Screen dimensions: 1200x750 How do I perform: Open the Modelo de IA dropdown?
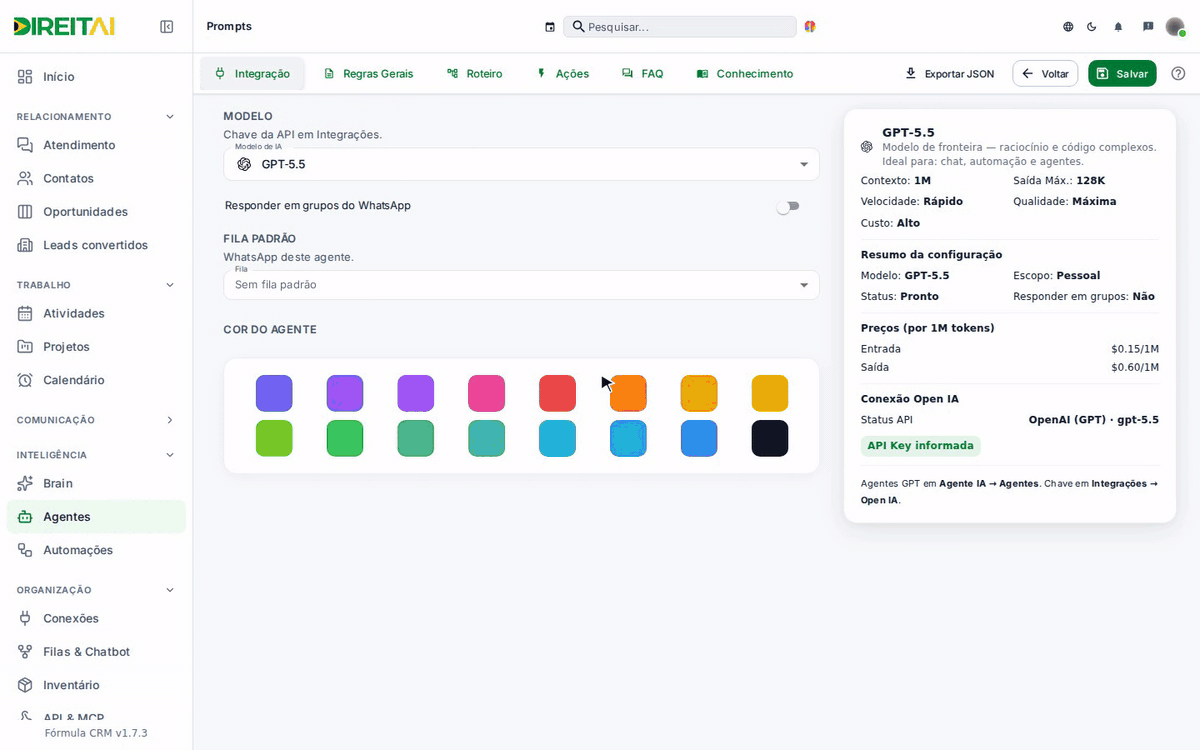[521, 164]
